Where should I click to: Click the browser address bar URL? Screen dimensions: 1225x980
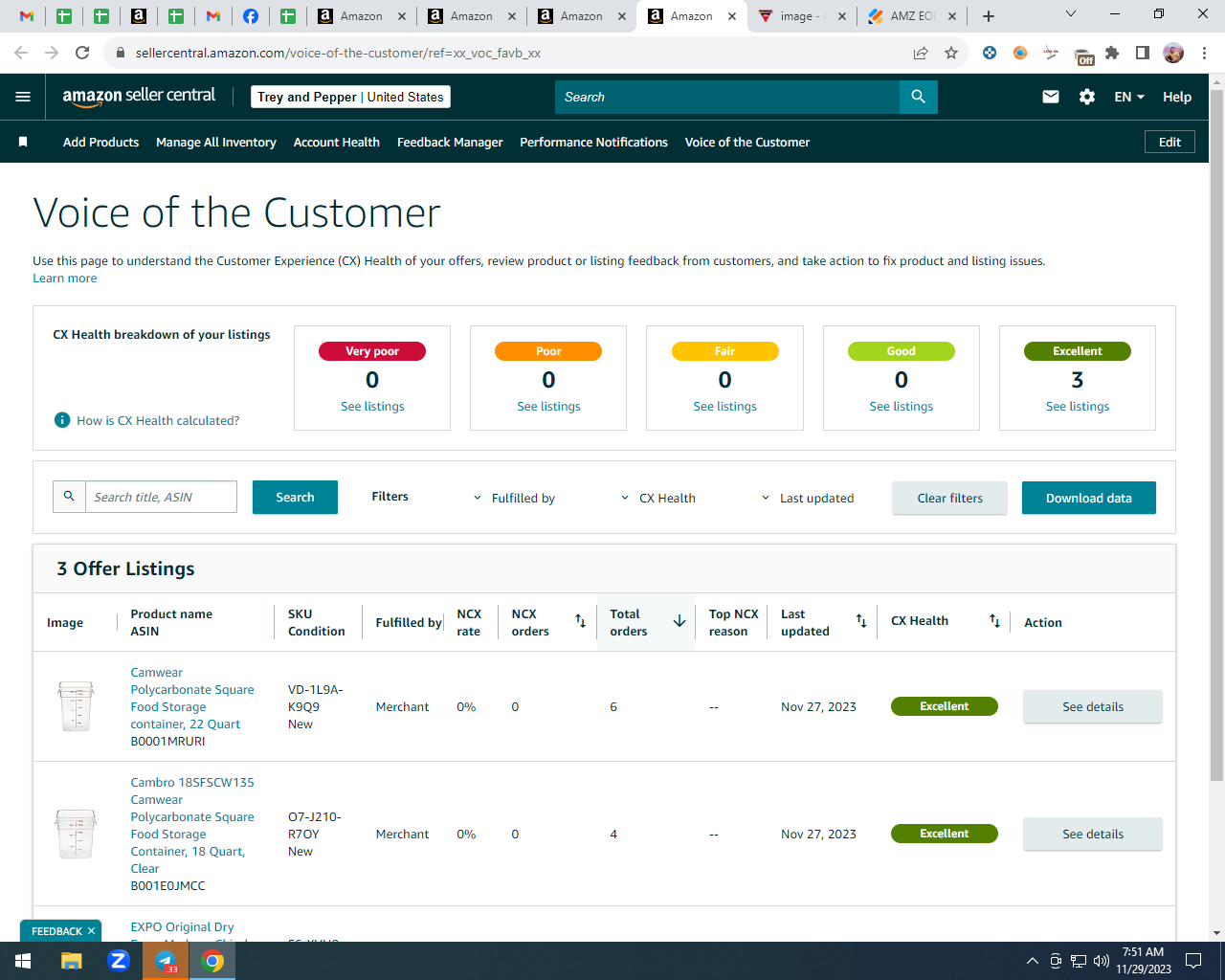338,53
